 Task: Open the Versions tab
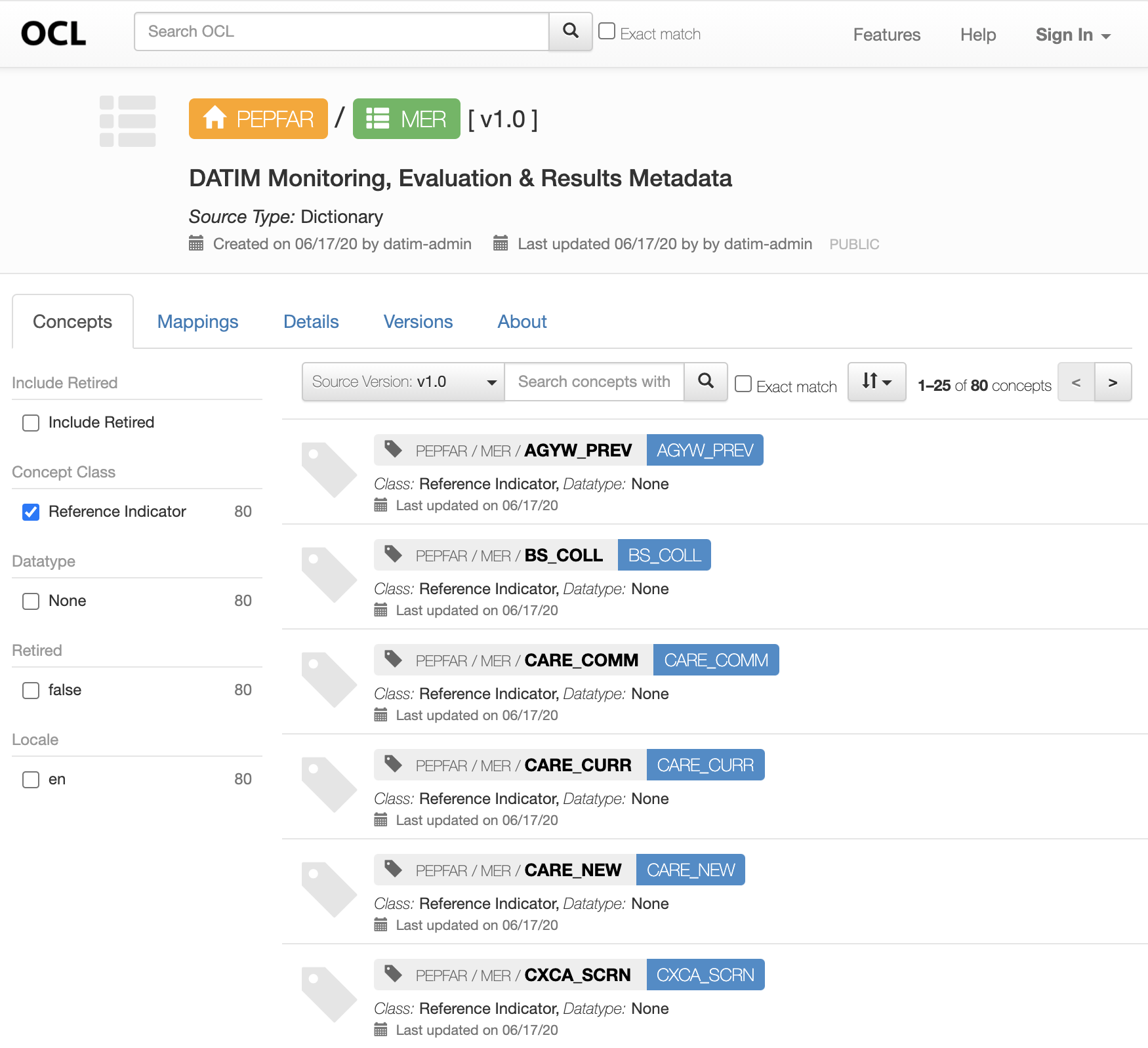pyautogui.click(x=418, y=321)
